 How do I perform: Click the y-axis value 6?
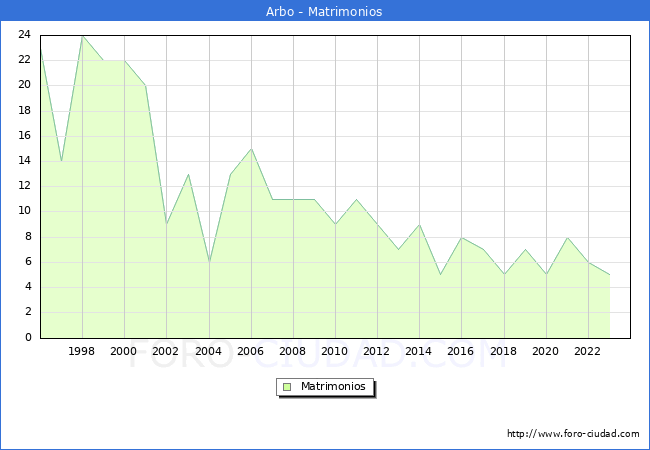[28, 261]
